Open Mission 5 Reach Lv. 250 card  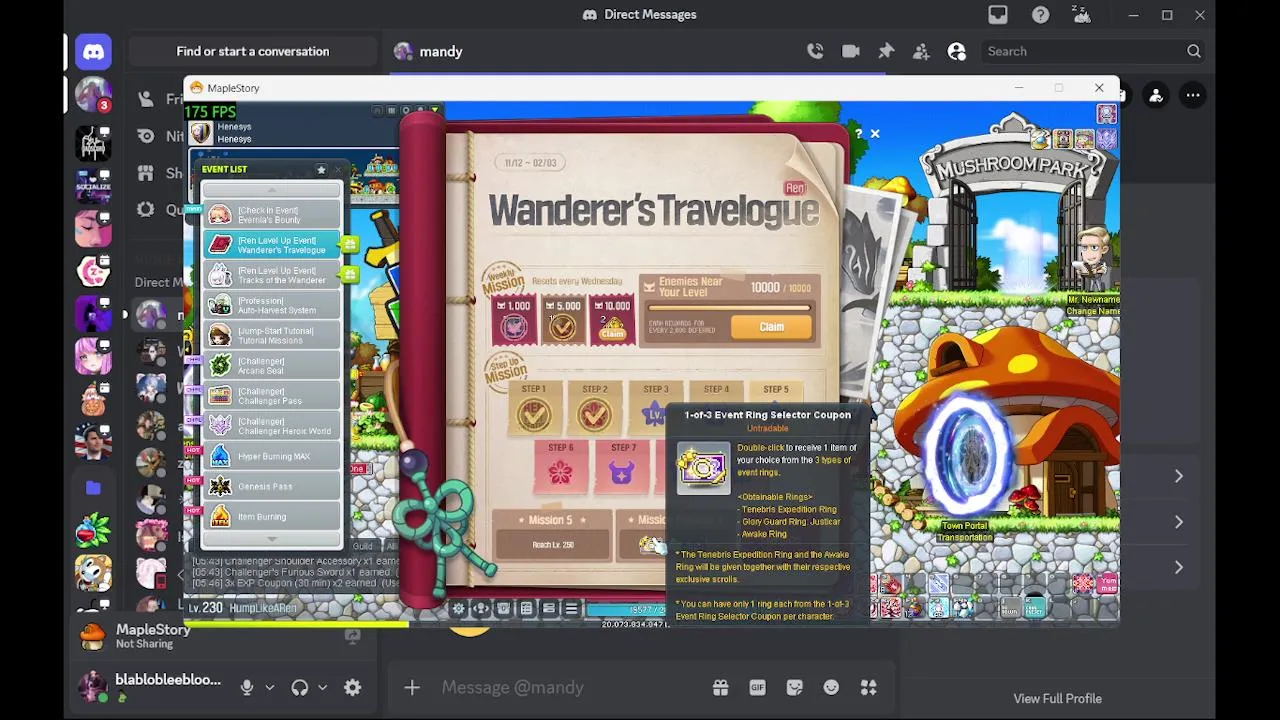[552, 535]
